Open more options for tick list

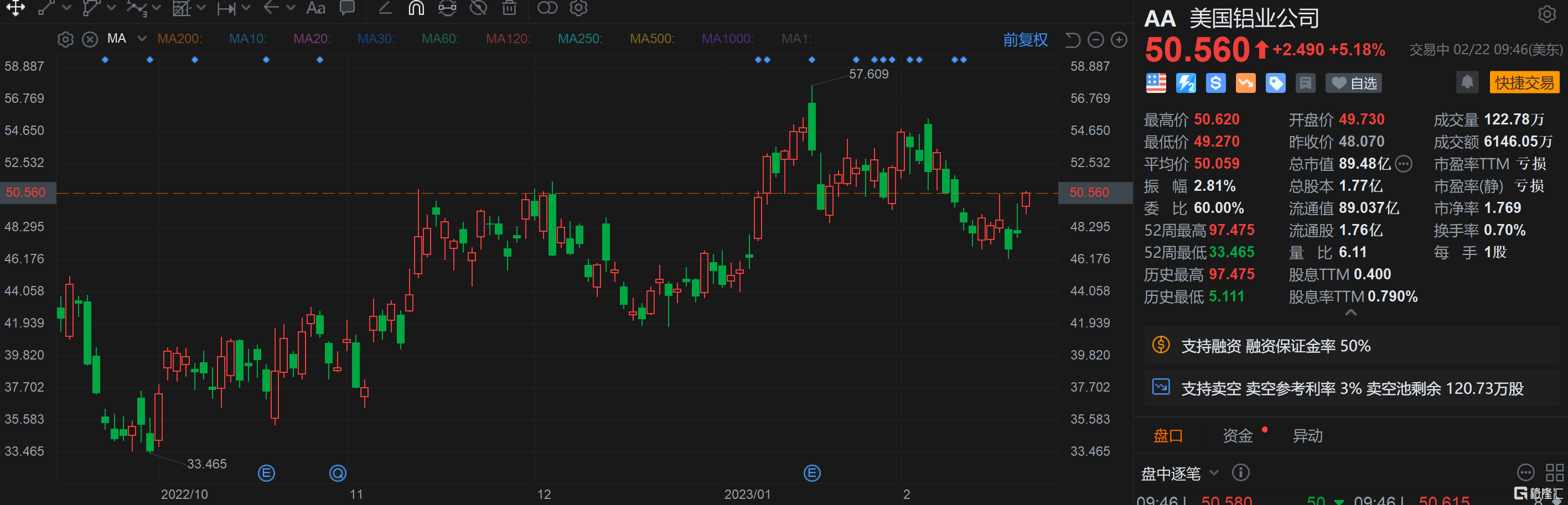tap(1525, 472)
